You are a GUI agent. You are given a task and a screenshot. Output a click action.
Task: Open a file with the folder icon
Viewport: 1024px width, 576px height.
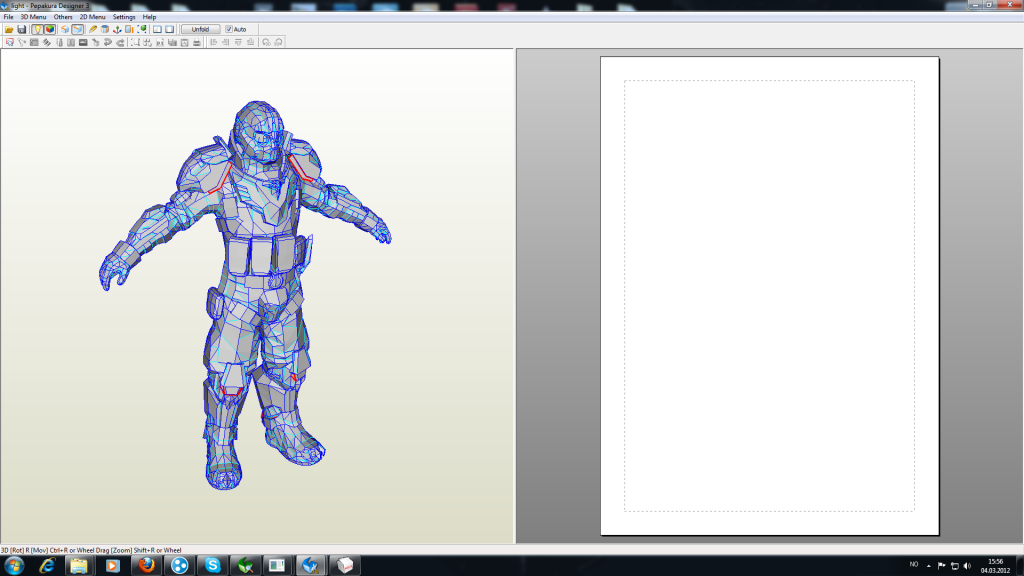point(9,29)
